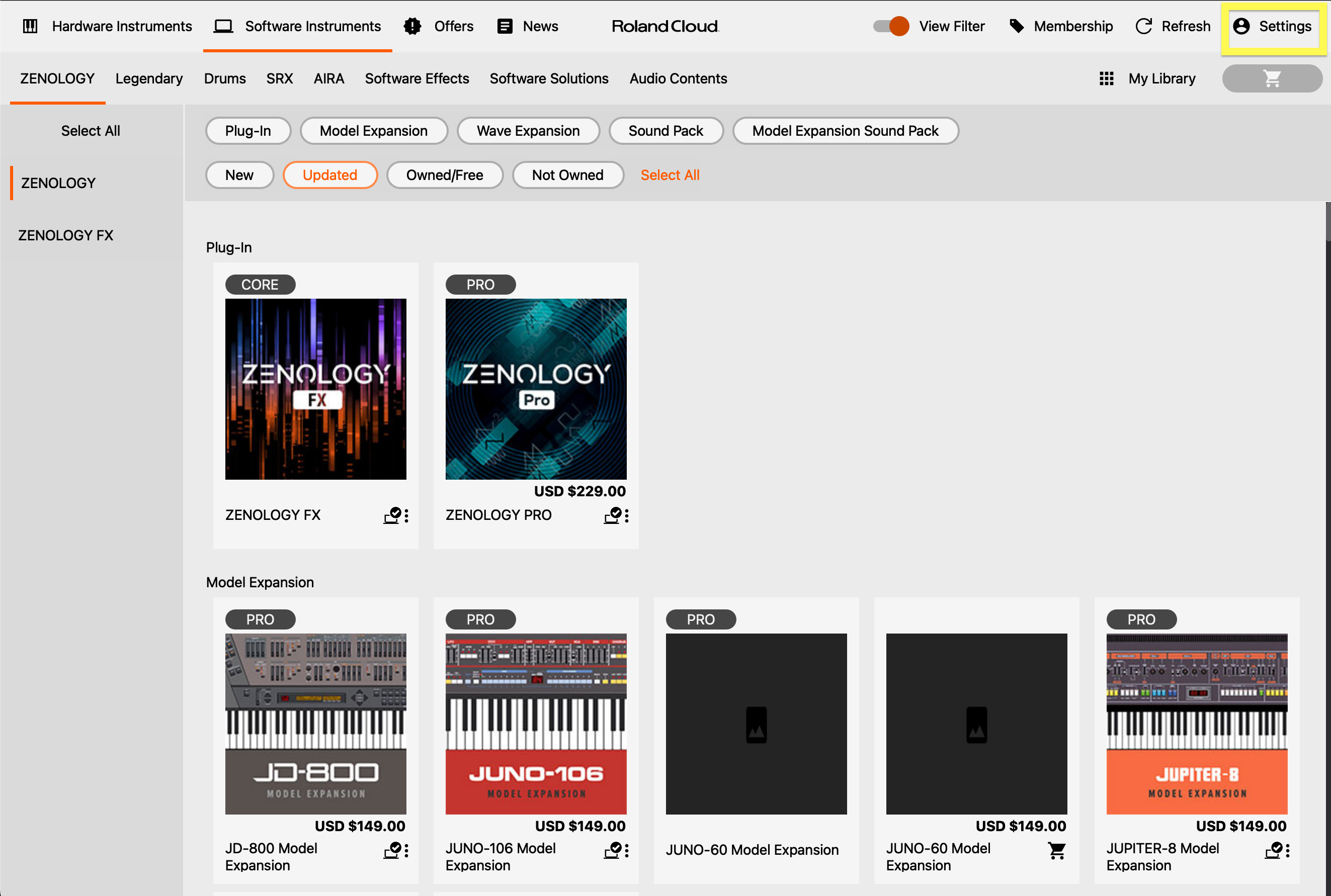This screenshot has height=896, width=1331.
Task: Toggle the View Filter switch
Action: point(891,26)
